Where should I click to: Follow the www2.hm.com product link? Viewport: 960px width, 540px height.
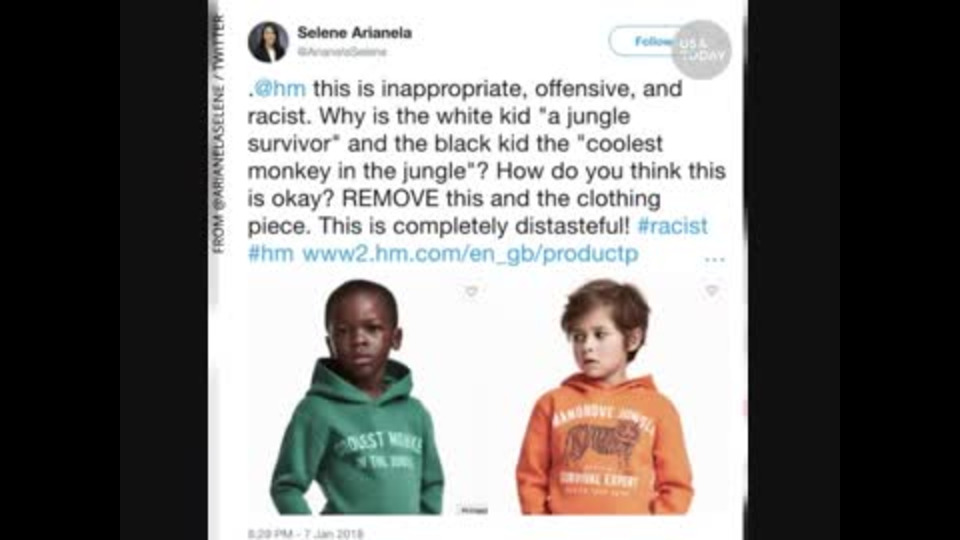tap(470, 254)
